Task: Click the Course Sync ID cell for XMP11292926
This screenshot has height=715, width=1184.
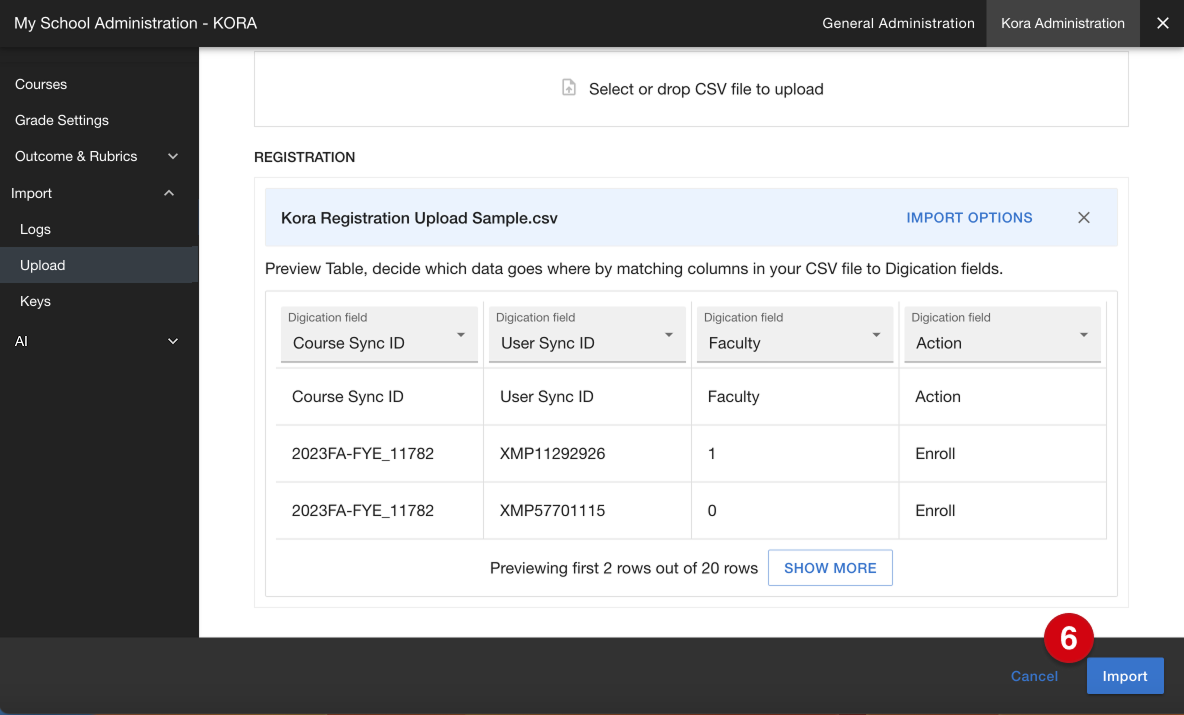Action: 379,454
